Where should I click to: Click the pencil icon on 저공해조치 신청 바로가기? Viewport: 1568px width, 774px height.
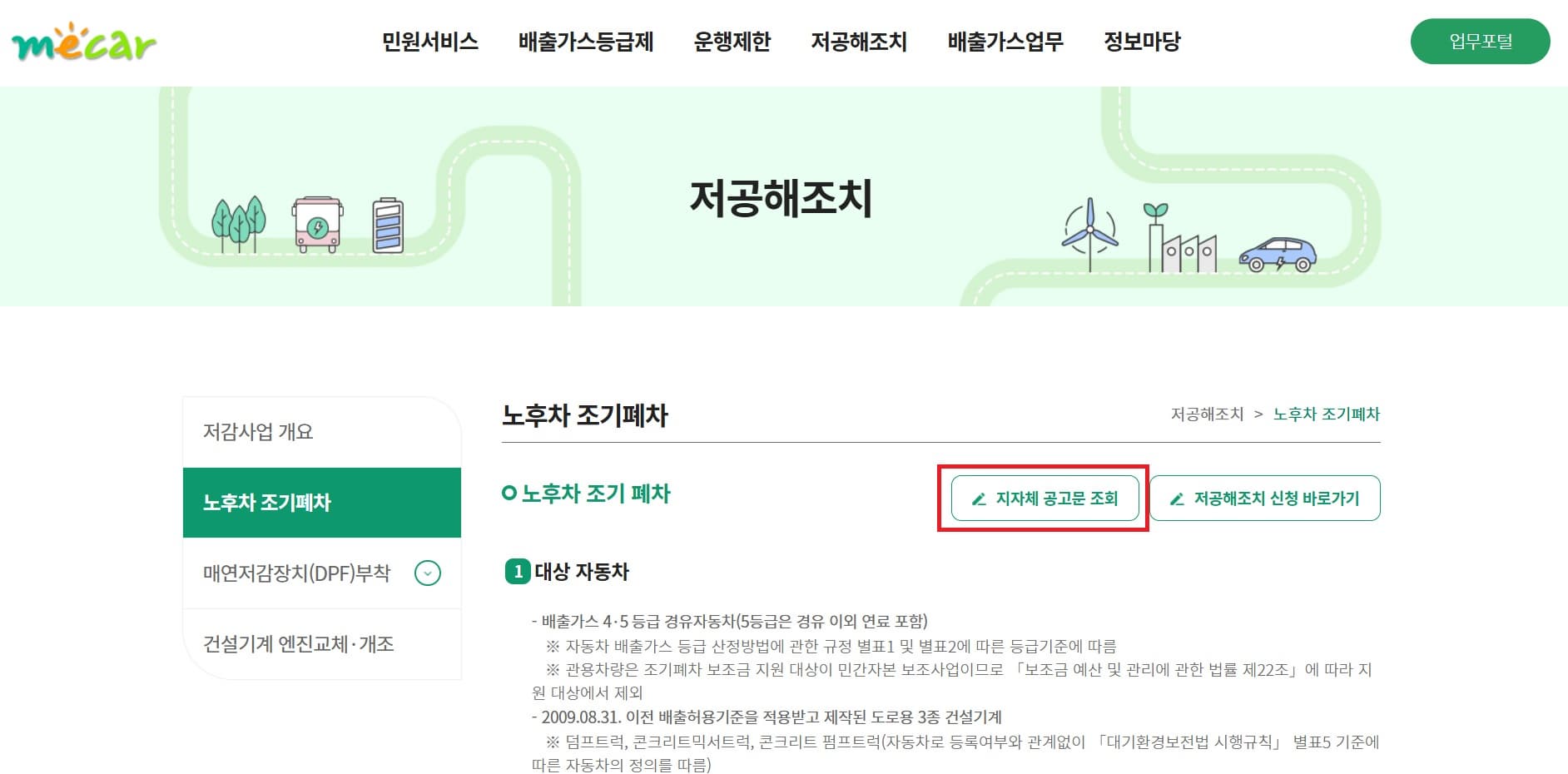click(1175, 499)
